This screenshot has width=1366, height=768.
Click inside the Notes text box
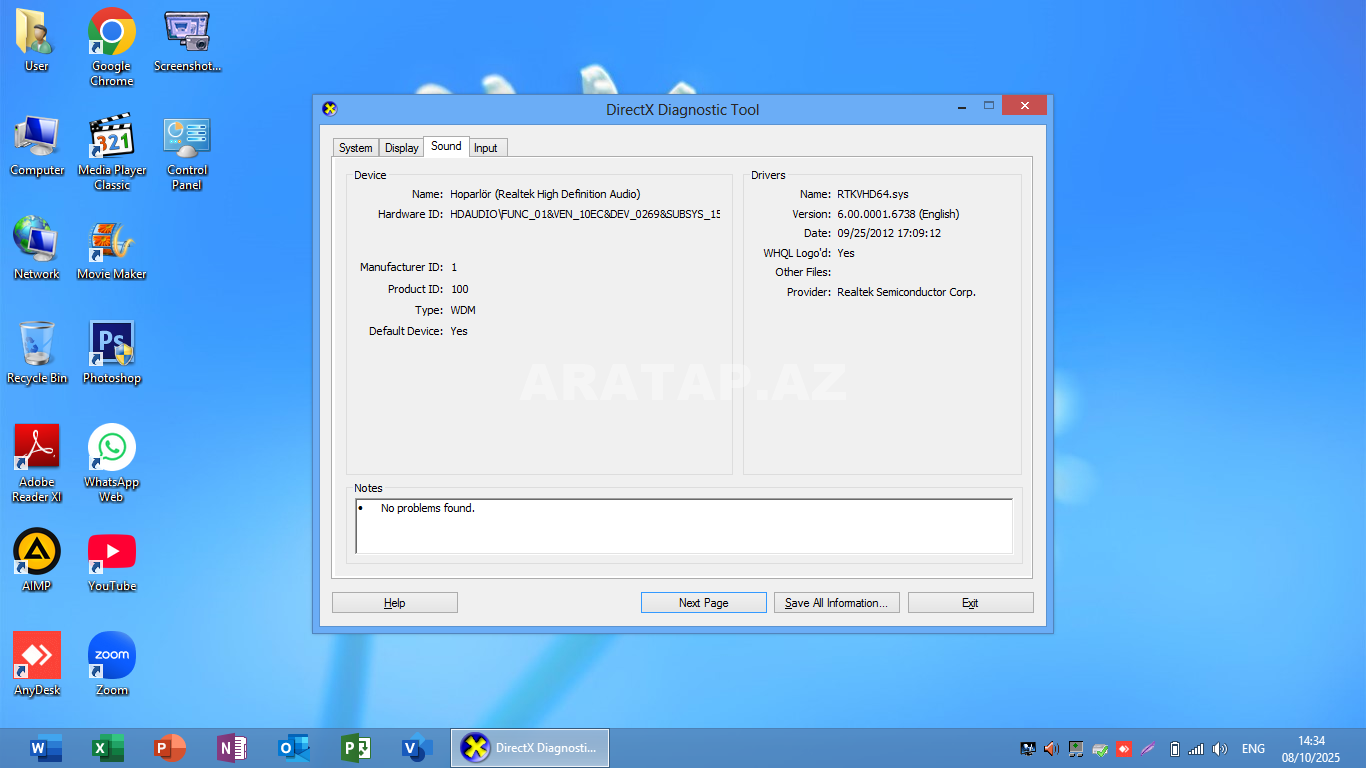click(684, 526)
